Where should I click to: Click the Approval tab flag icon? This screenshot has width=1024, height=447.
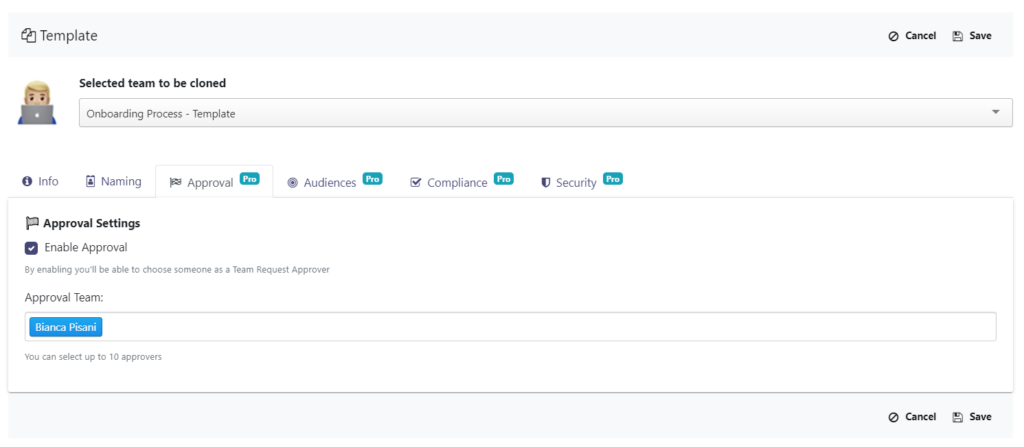(175, 183)
